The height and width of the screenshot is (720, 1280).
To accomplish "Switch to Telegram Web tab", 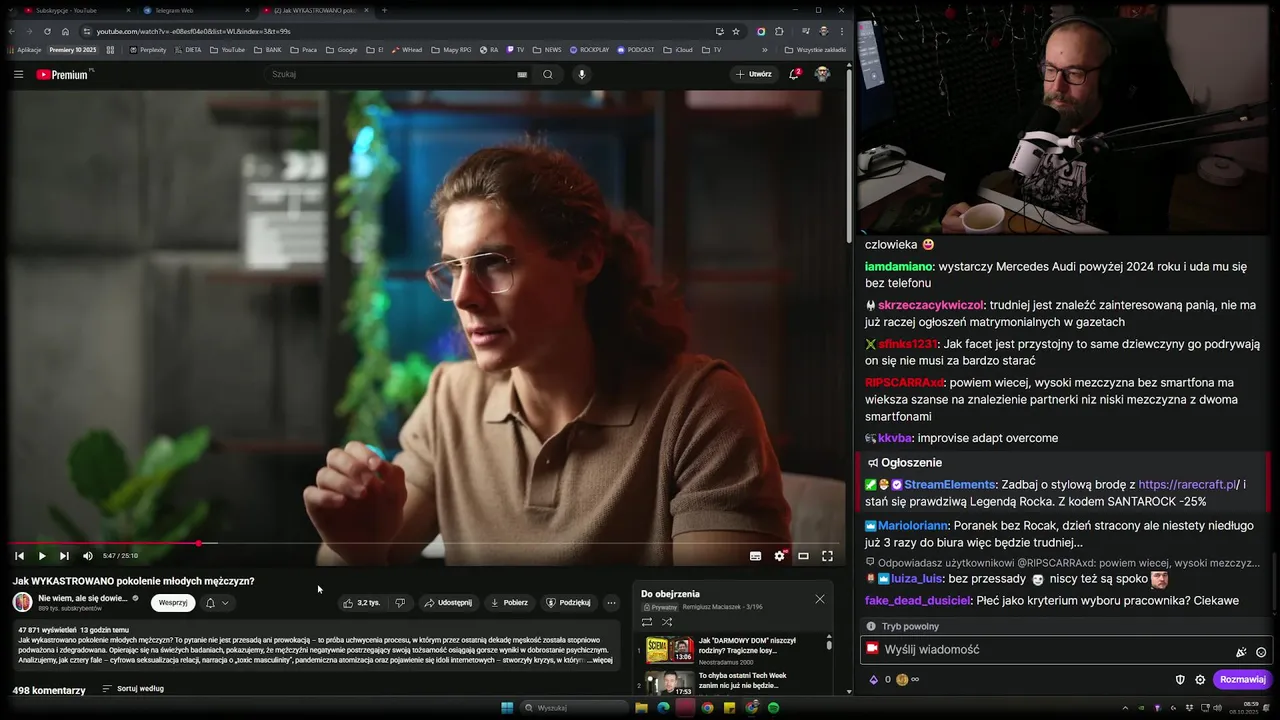I will [x=191, y=10].
